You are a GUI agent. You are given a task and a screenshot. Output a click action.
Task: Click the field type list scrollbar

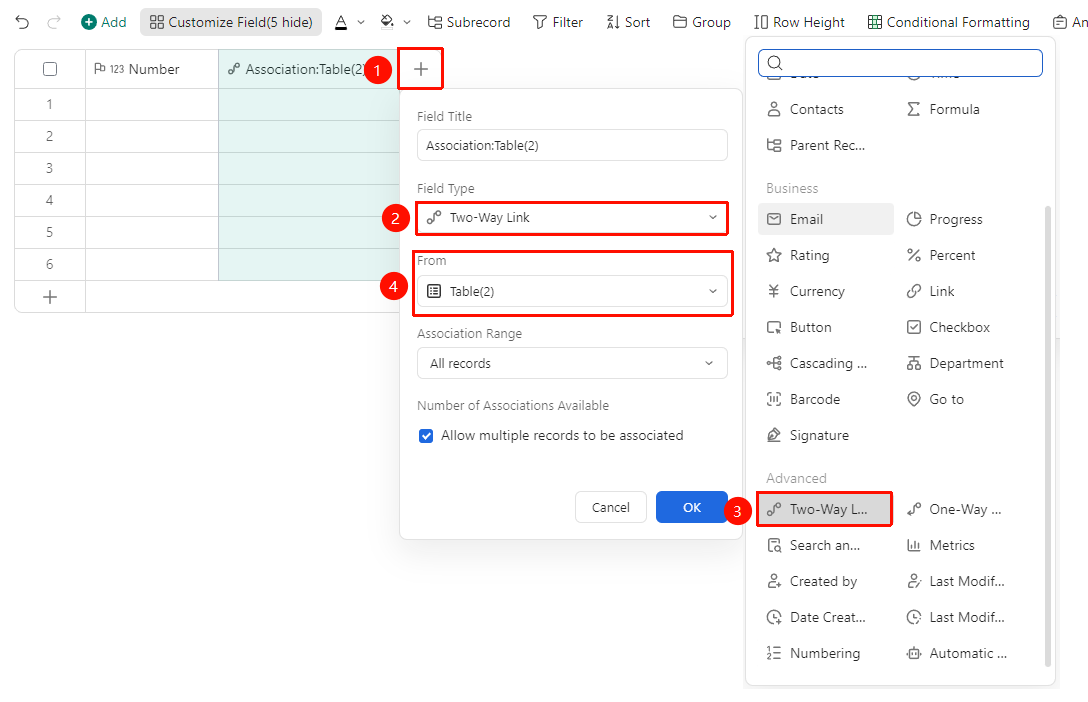click(1048, 436)
